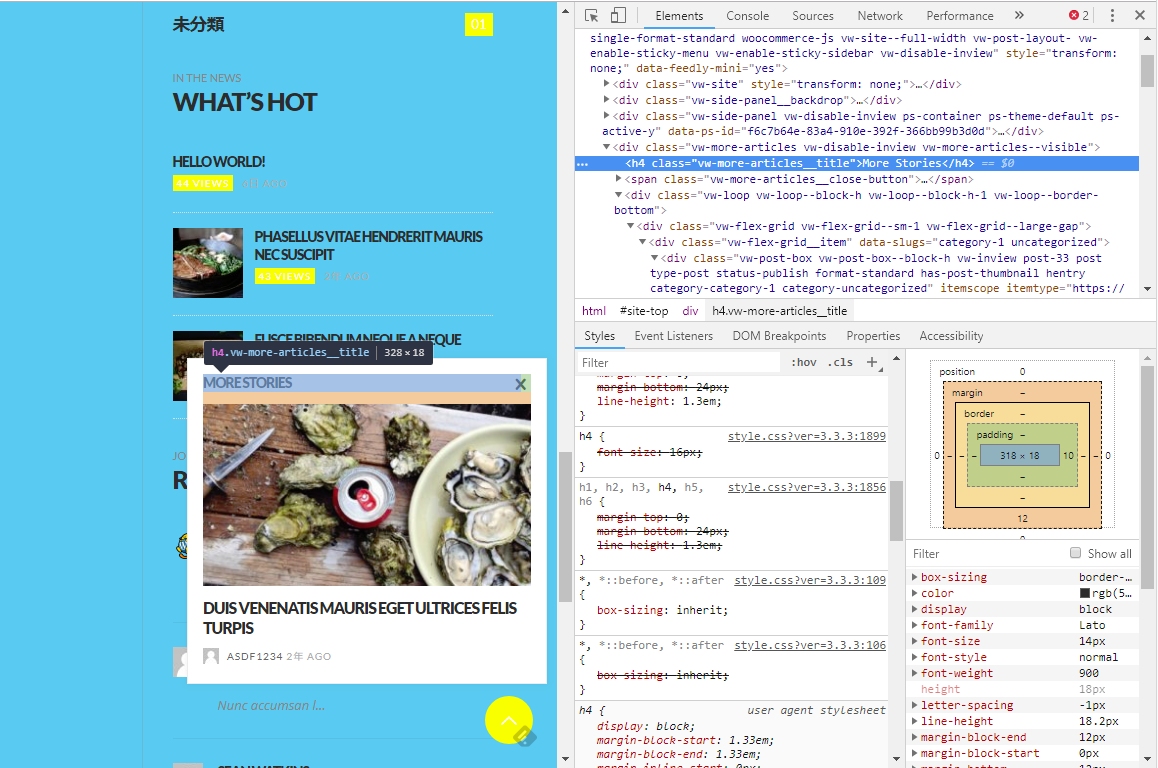Screen dimensions: 1158x768
Task: Open the Event Listeners tab
Action: pyautogui.click(x=673, y=336)
